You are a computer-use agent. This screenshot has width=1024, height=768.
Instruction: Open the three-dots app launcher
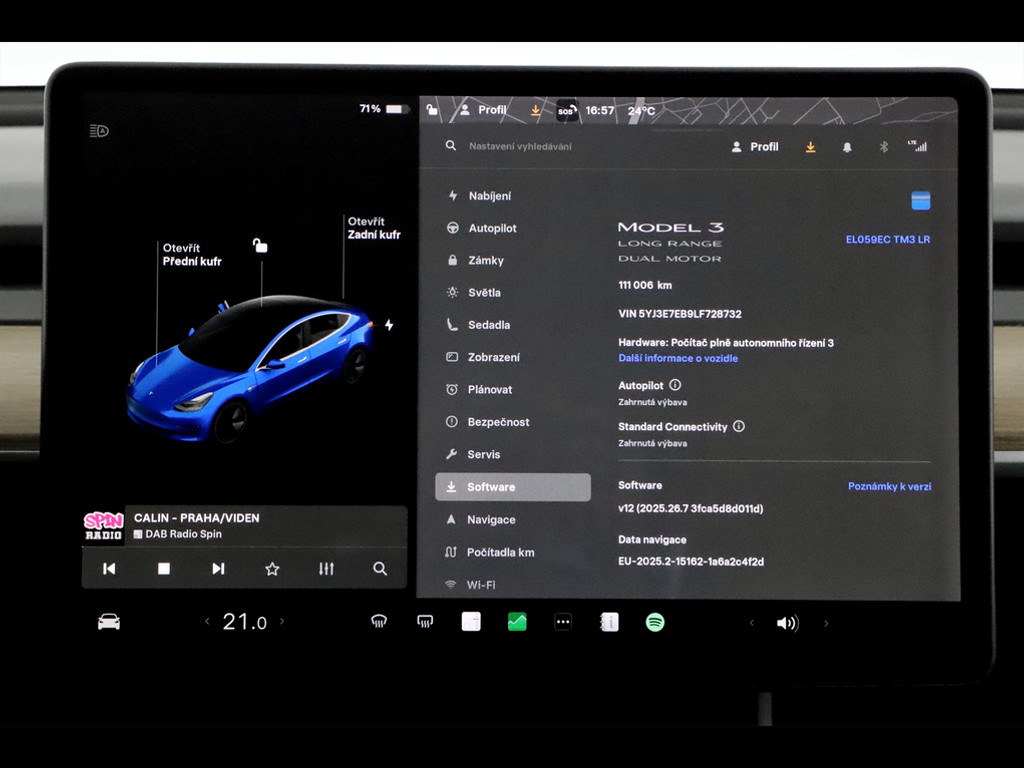pos(563,622)
